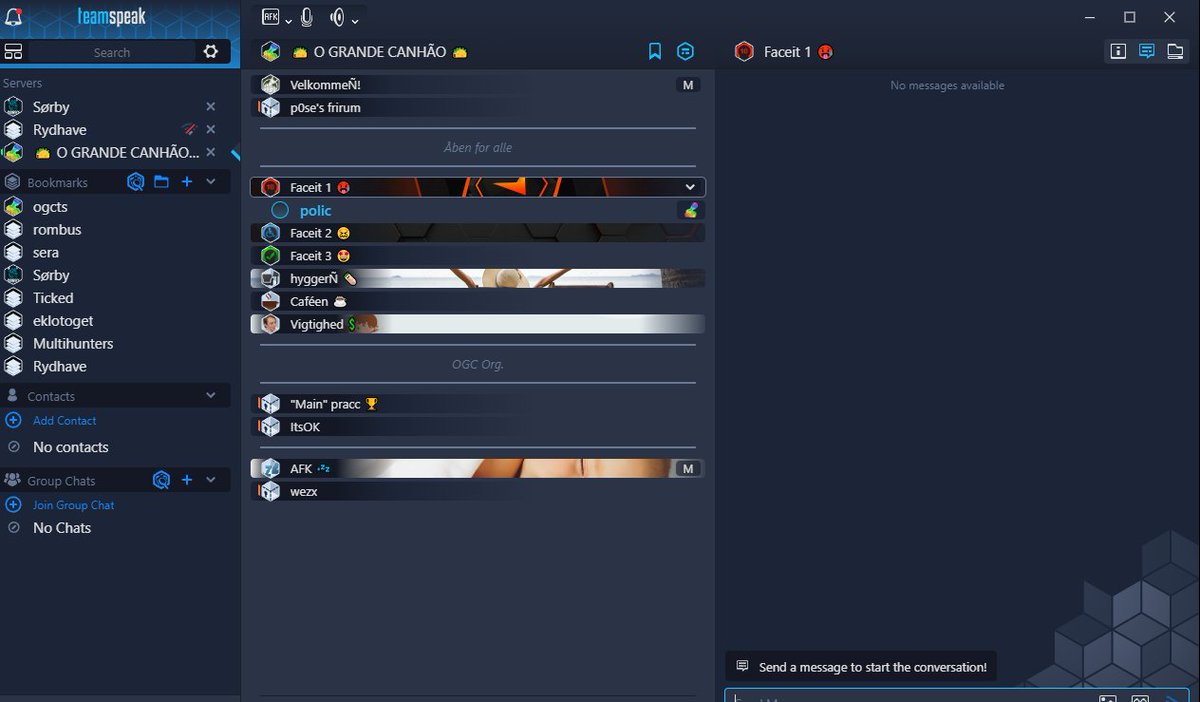1200x702 pixels.
Task: Open the settings gear
Action: pyautogui.click(x=211, y=52)
